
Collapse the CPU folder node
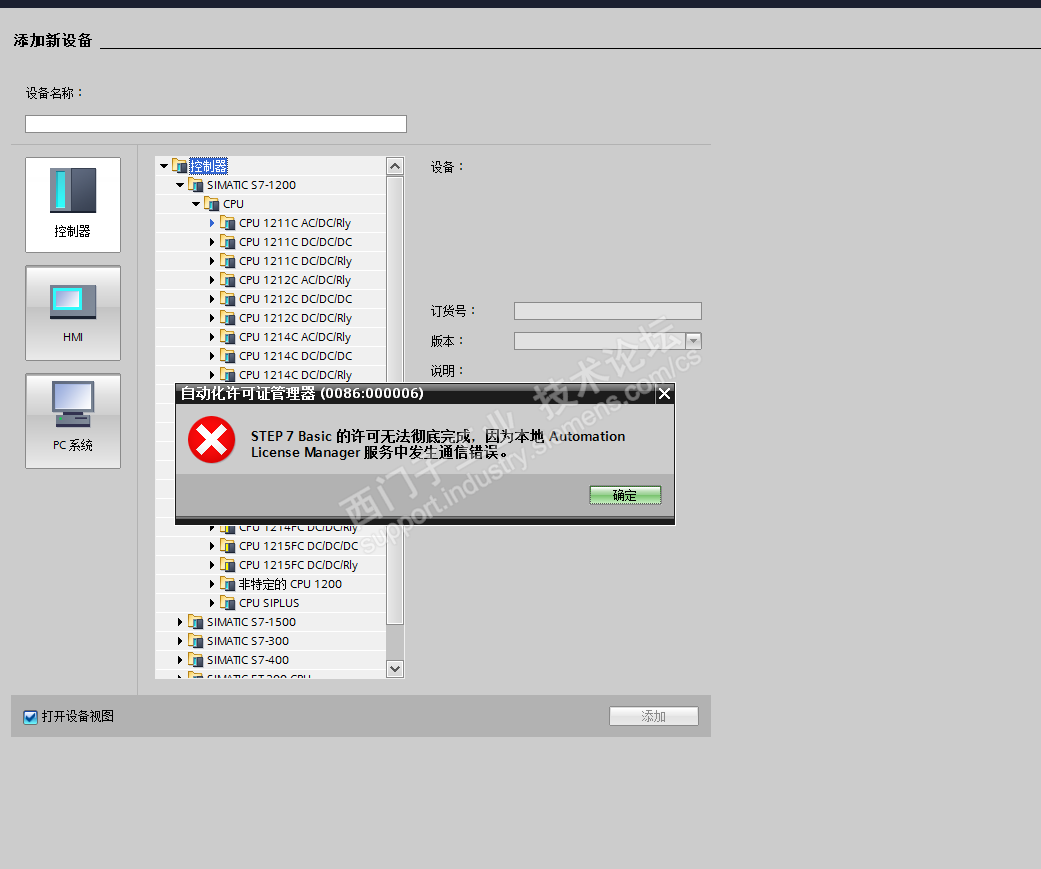(196, 204)
